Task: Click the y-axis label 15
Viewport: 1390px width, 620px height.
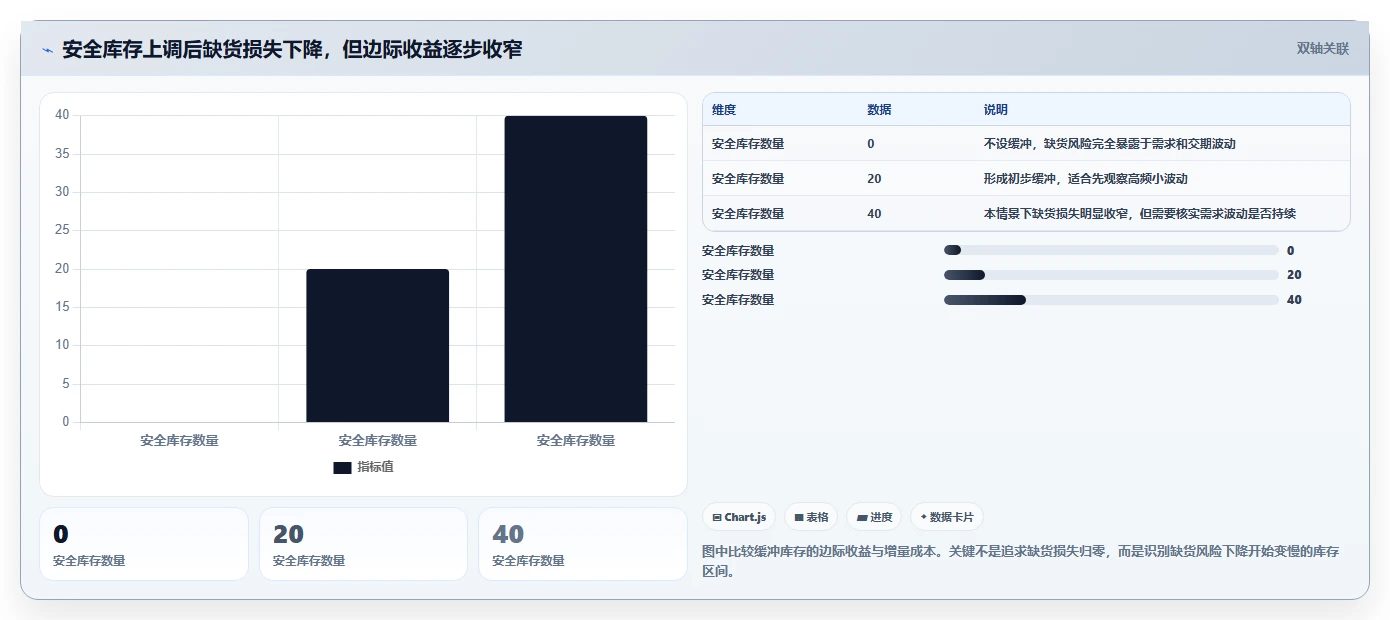Action: pyautogui.click(x=62, y=307)
